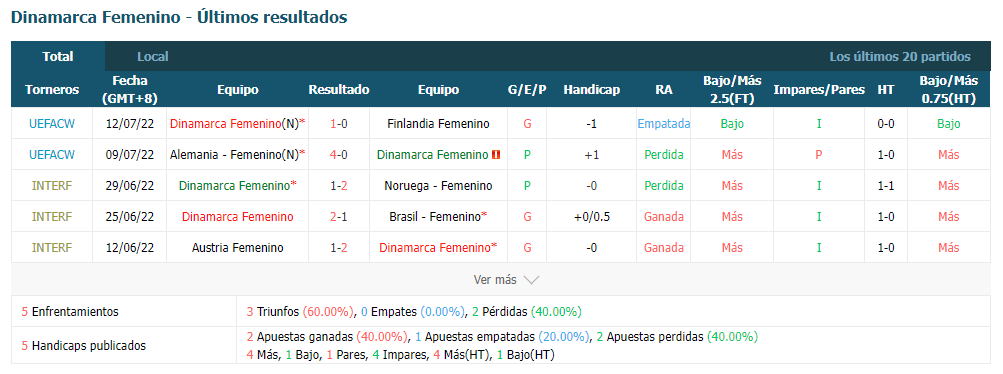Click the 4-0 match result
Image resolution: width=1003 pixels, height=374 pixels.
point(339,155)
